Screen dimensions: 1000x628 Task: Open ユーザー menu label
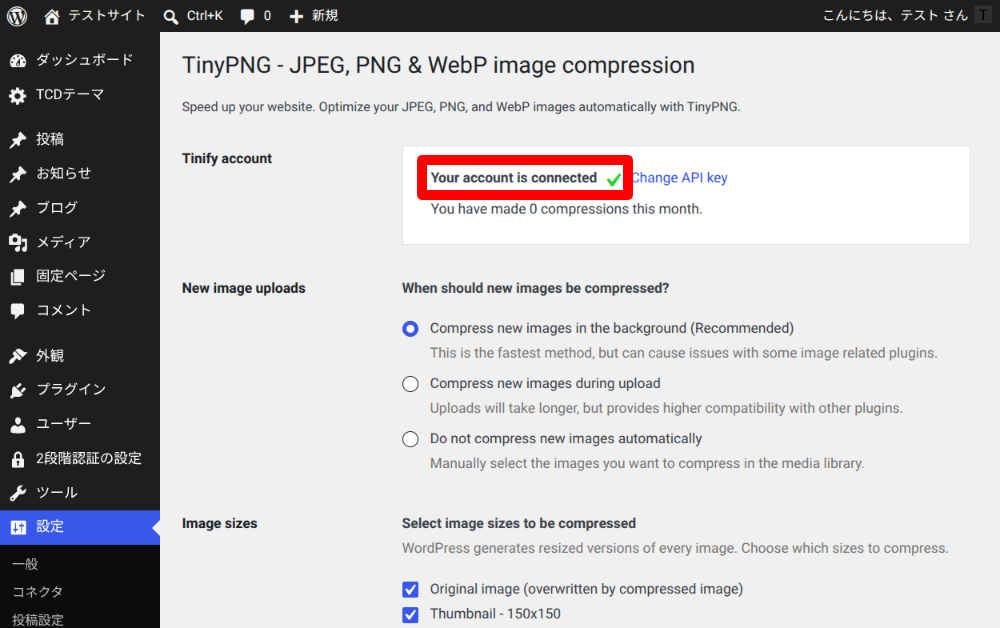click(x=64, y=423)
